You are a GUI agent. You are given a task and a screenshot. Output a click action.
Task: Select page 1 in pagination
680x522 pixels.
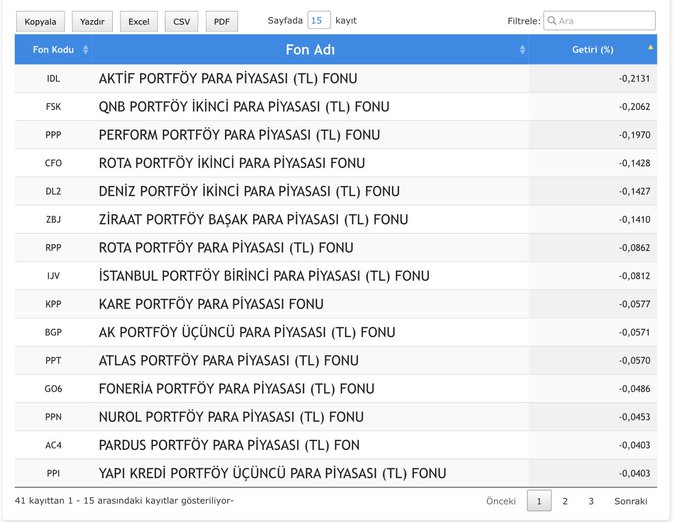point(539,501)
